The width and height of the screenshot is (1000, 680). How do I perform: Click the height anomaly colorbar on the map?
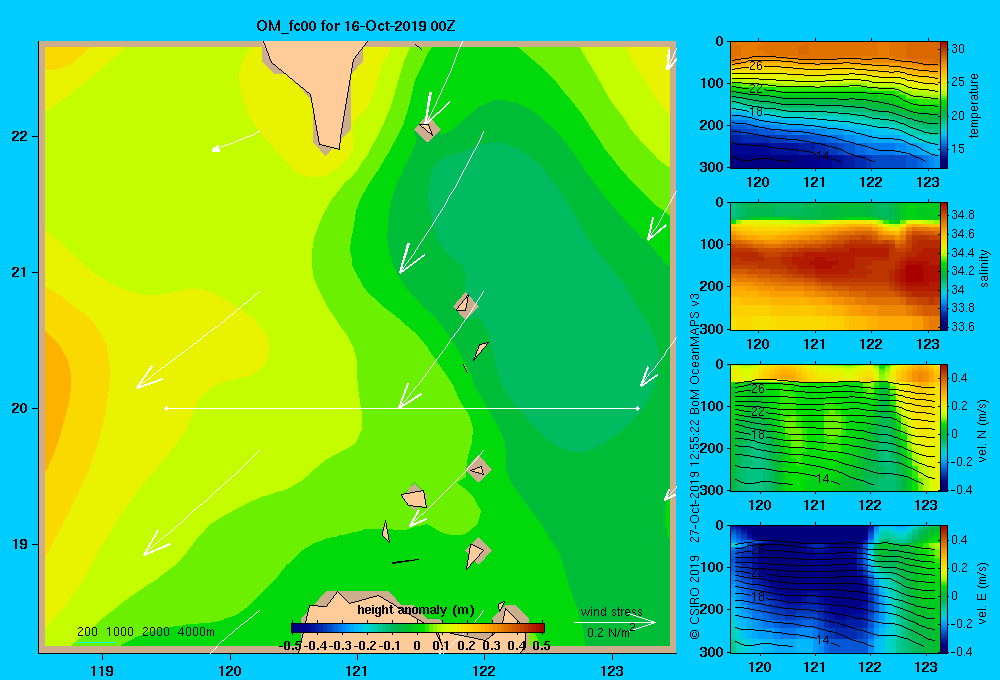click(x=418, y=628)
